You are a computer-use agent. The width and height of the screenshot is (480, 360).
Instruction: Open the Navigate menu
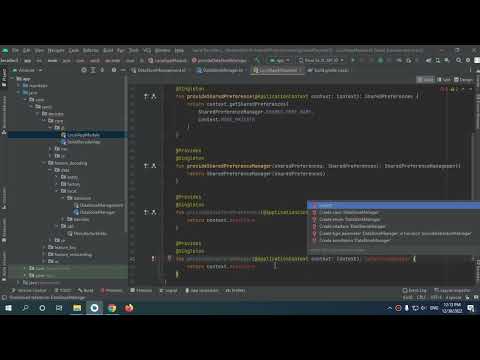click(56, 51)
